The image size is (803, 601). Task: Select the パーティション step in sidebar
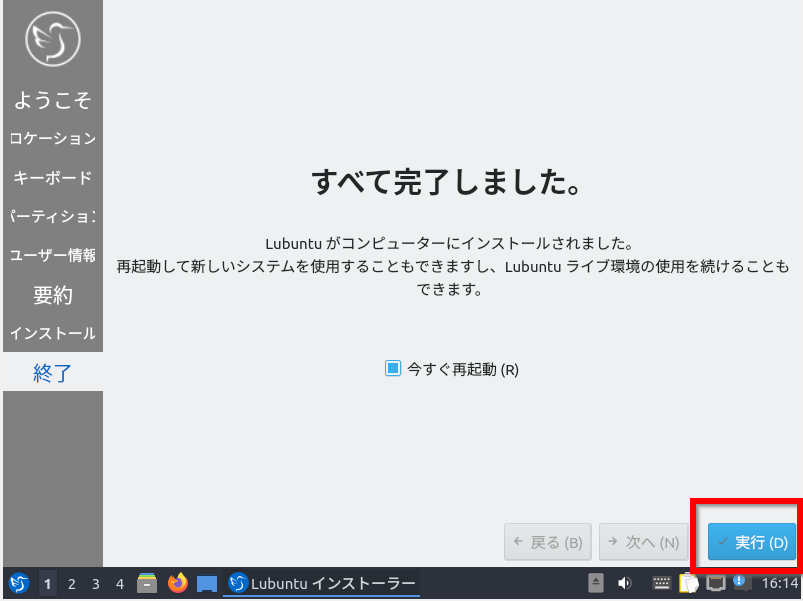53,216
